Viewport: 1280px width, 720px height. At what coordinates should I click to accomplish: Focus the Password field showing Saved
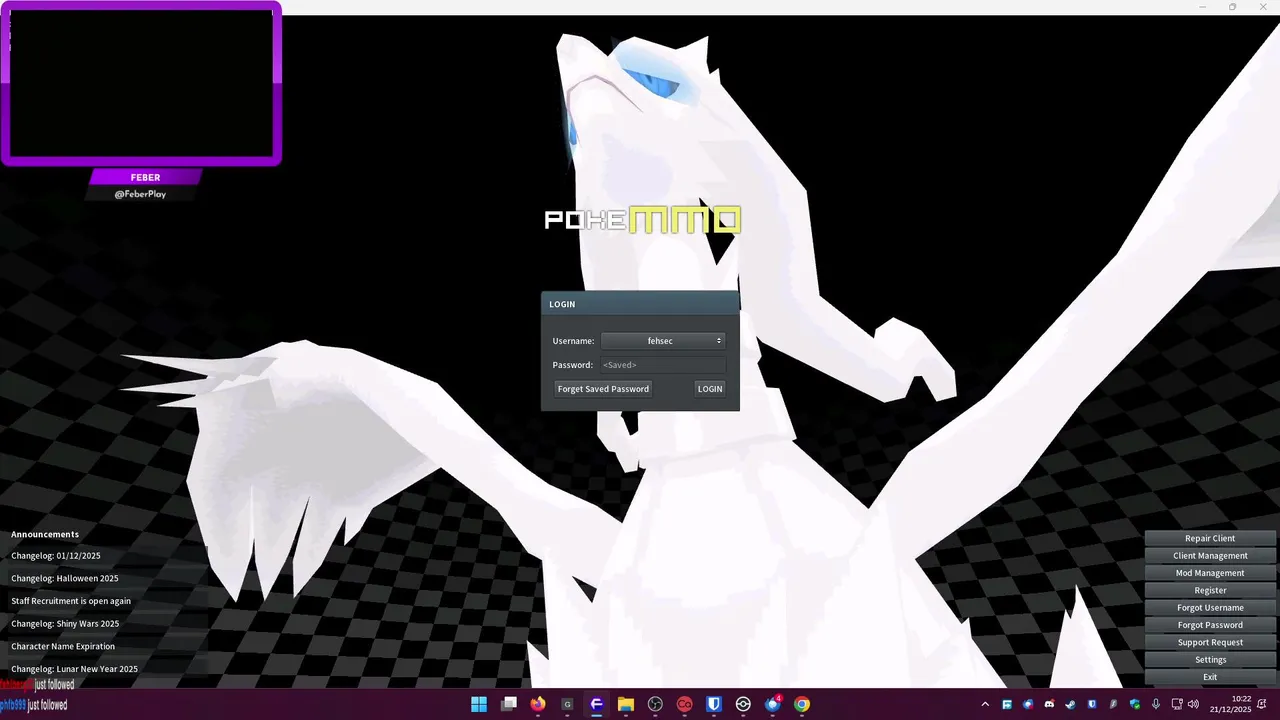(x=663, y=365)
